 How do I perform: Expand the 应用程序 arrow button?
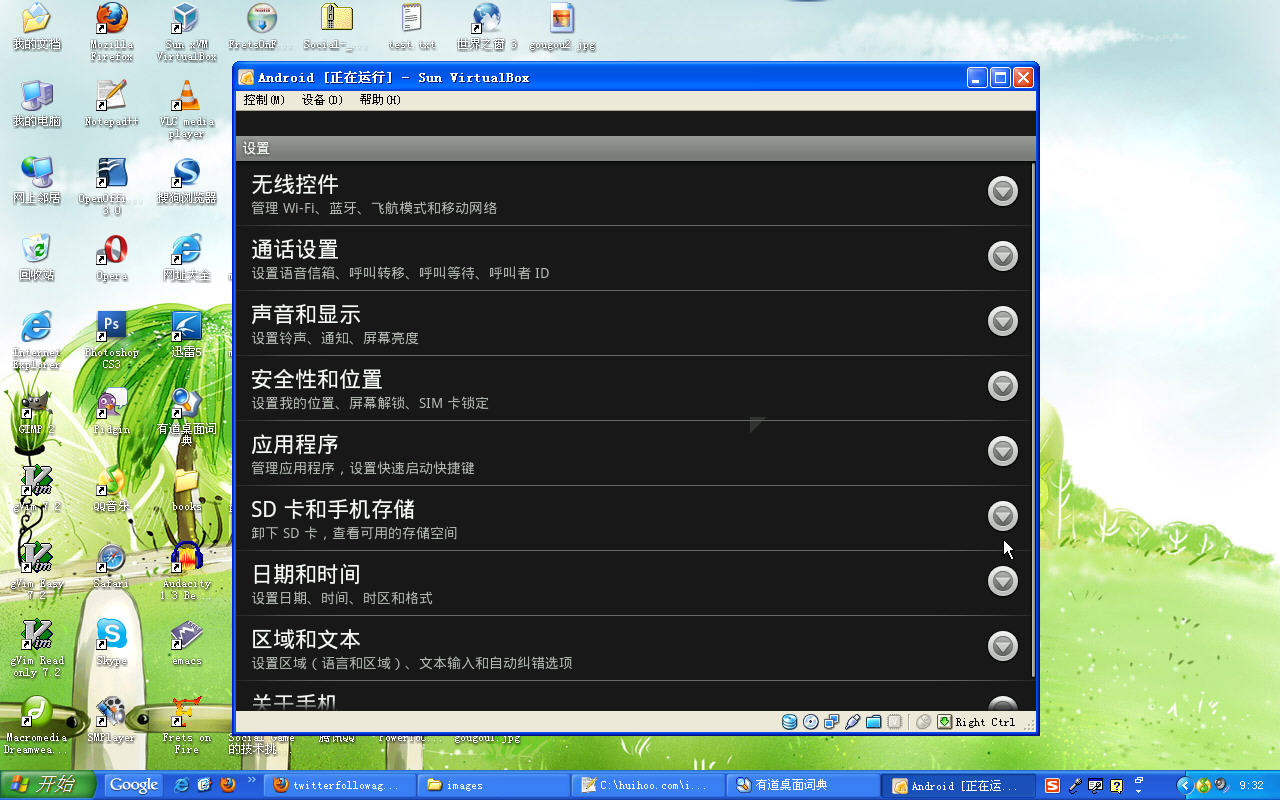point(1002,451)
